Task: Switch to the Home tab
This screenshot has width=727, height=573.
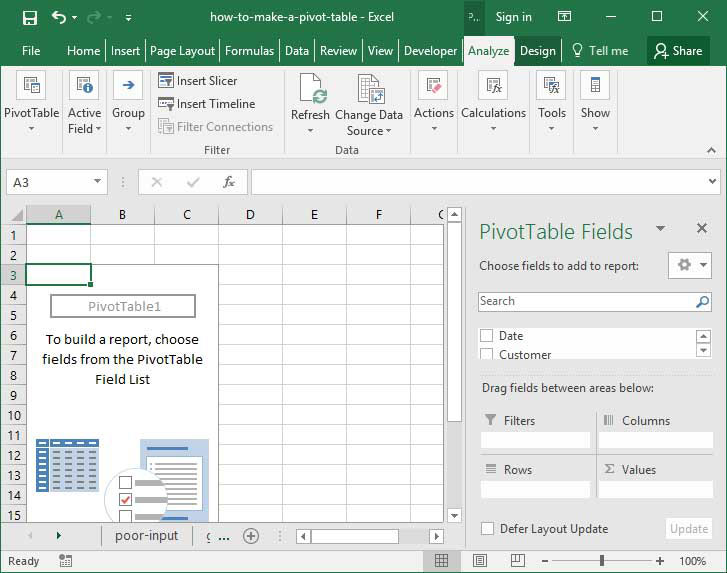Action: [83, 51]
